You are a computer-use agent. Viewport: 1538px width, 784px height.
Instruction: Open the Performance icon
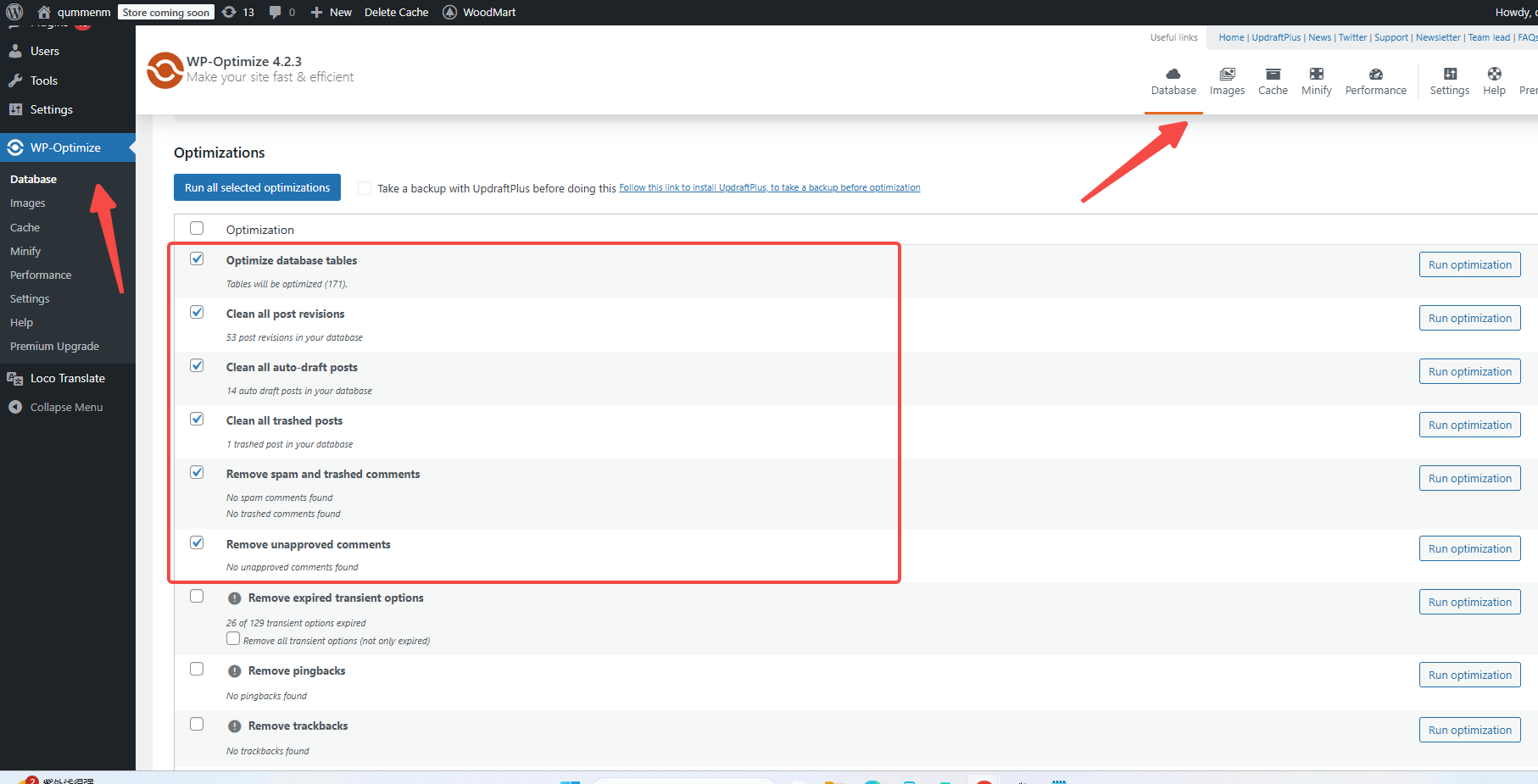tap(1375, 81)
